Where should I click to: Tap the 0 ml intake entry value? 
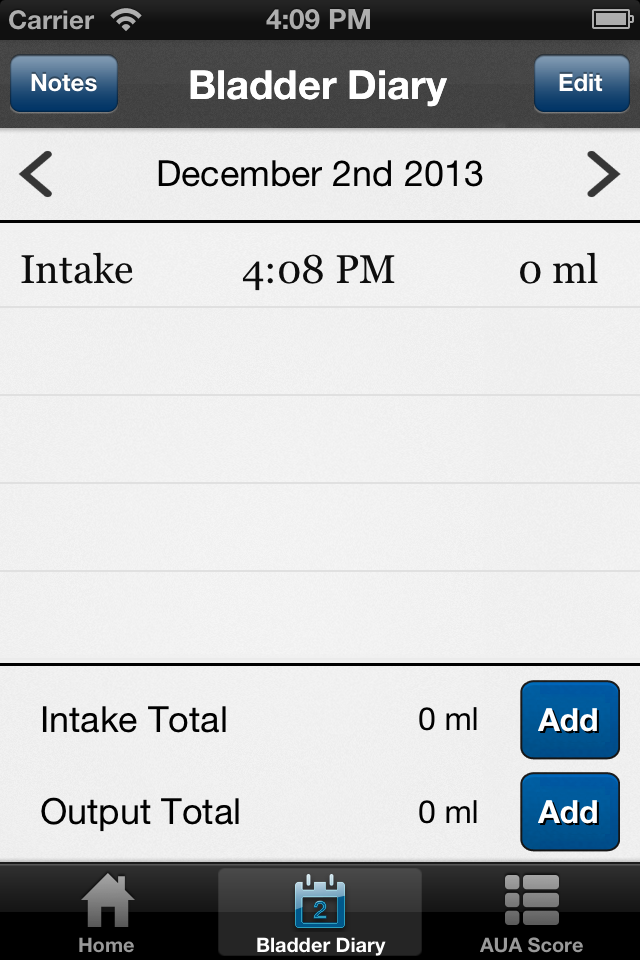557,269
